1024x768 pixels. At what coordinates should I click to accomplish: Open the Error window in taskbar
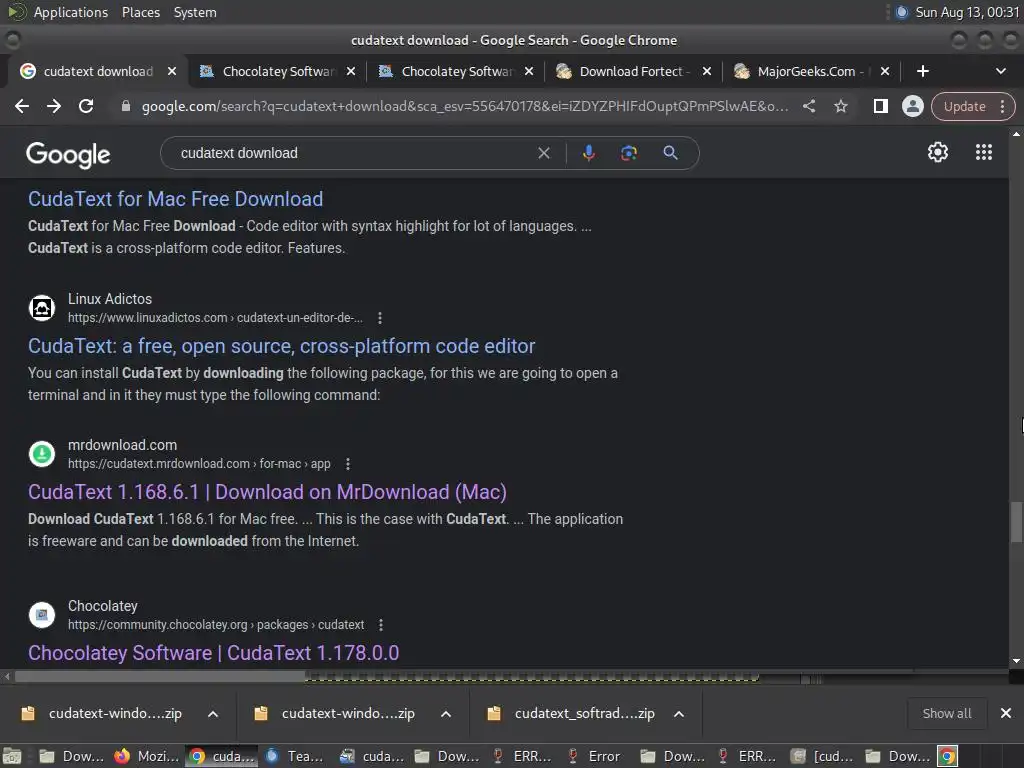point(593,756)
